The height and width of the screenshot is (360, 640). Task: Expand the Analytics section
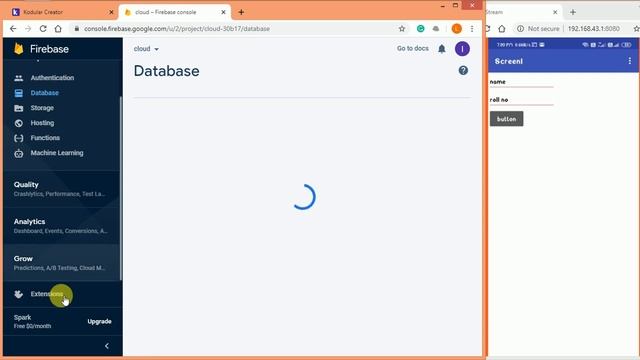[x=61, y=226]
